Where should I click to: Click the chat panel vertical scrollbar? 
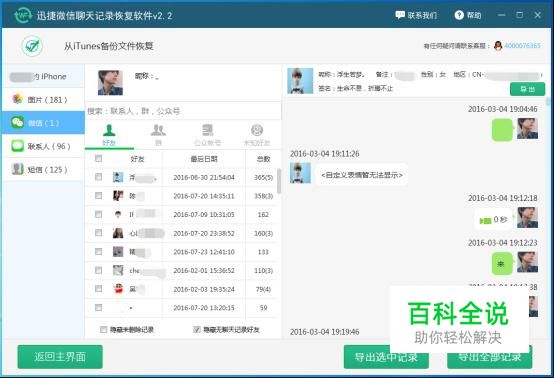548,102
